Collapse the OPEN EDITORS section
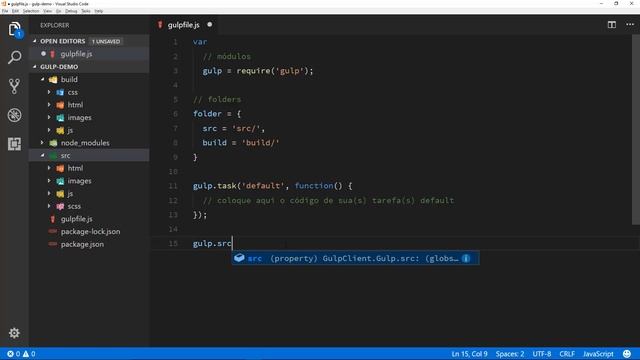The image size is (640, 360). coord(35,41)
